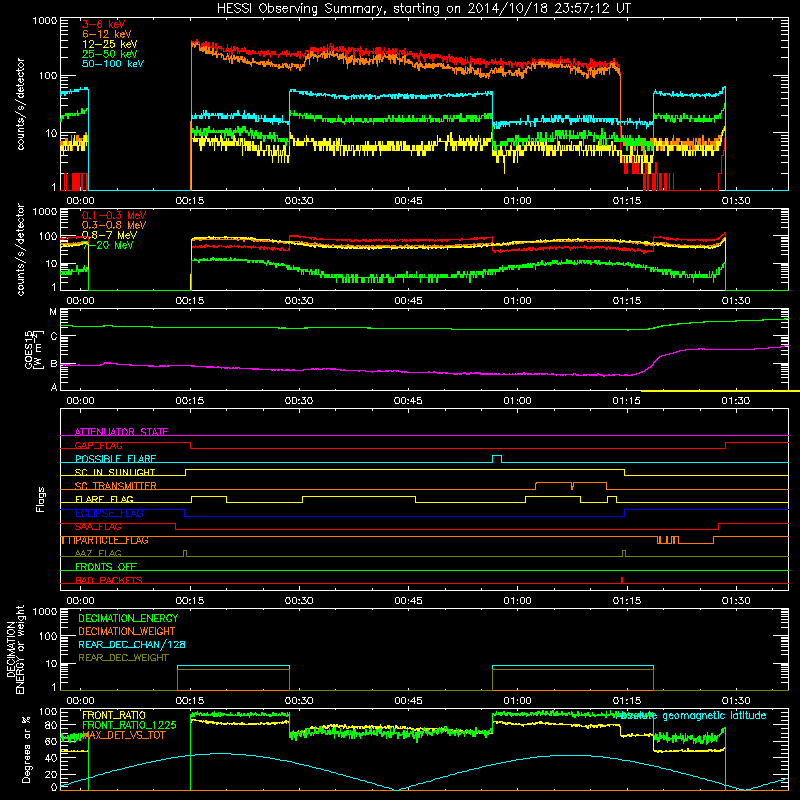Click the HESSI Observing Summary title text

(x=423, y=9)
